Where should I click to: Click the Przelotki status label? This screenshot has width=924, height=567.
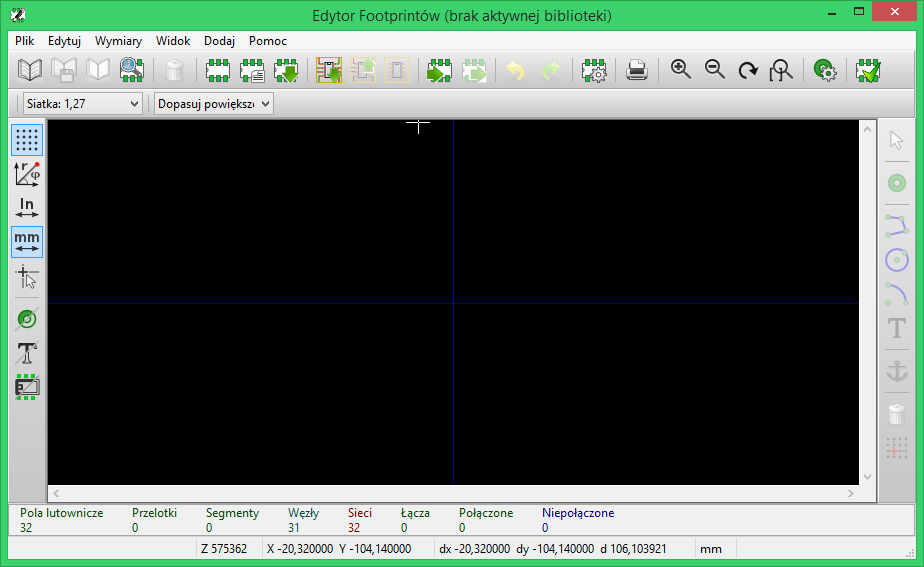coord(154,513)
